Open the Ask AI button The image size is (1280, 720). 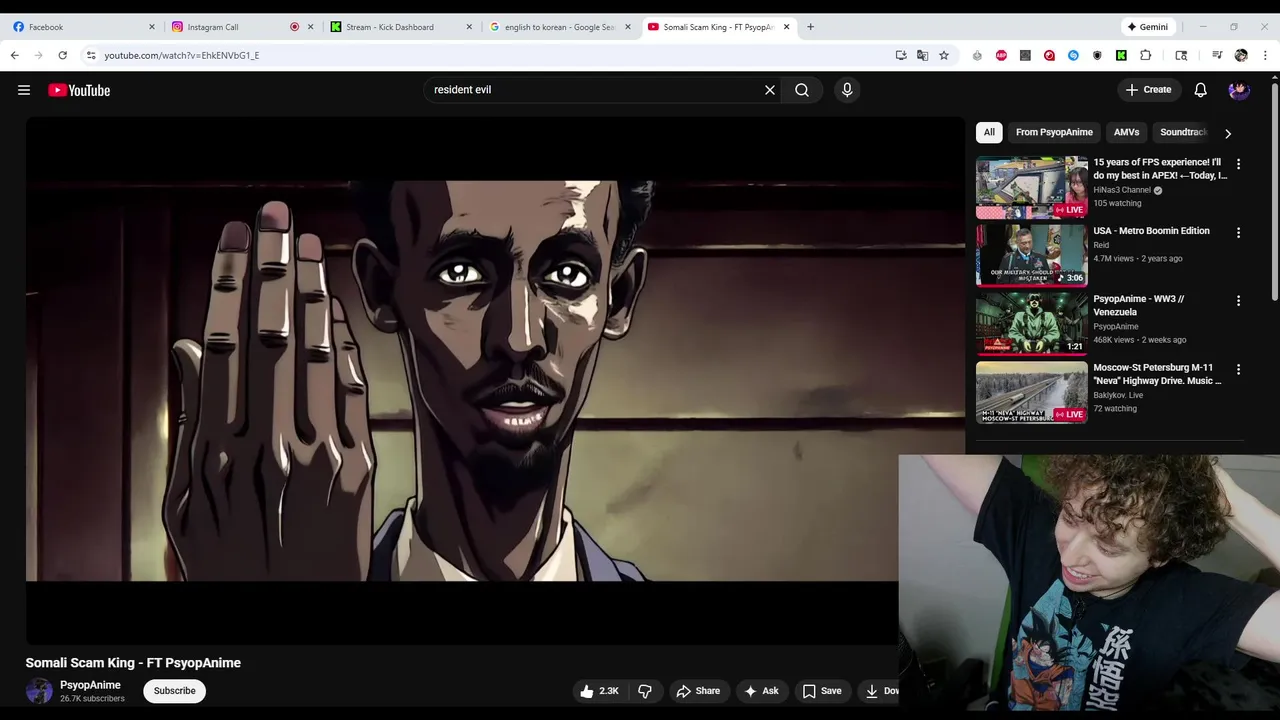point(761,691)
